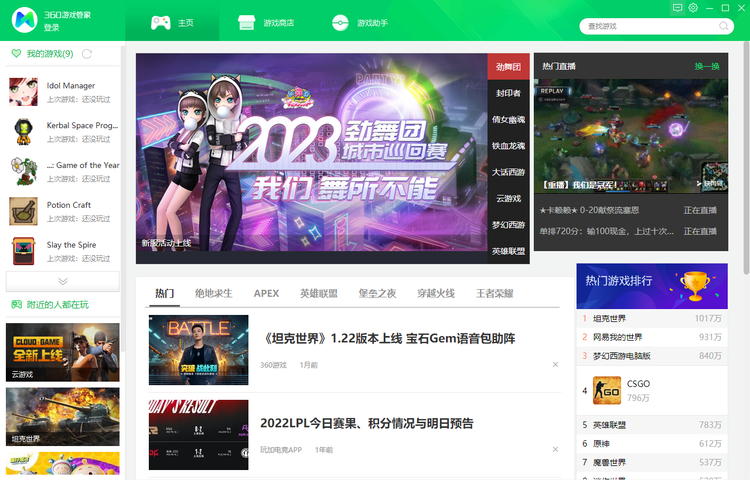
Task: Click the 2023 劲舞团 banner image
Action: click(x=312, y=152)
